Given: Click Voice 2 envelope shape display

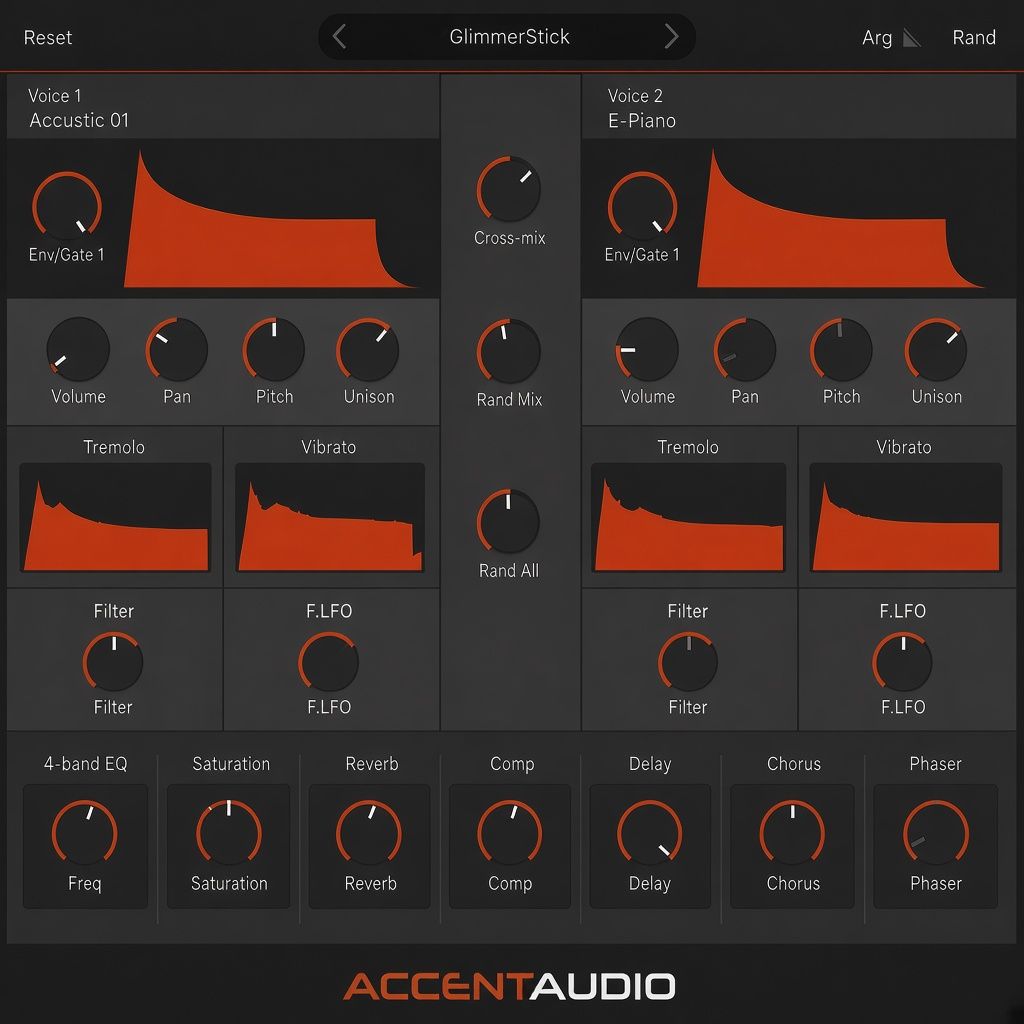Looking at the screenshot, I should pos(840,219).
